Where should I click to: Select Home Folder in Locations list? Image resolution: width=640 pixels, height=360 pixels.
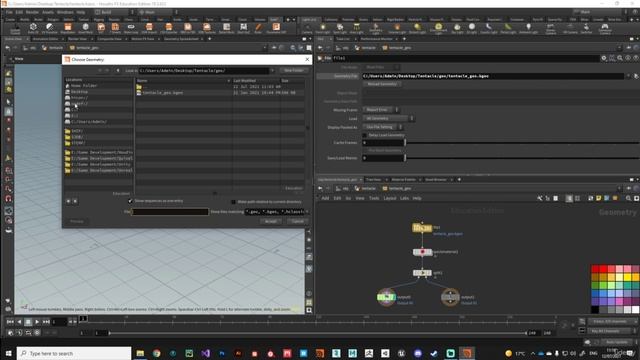click(x=84, y=86)
